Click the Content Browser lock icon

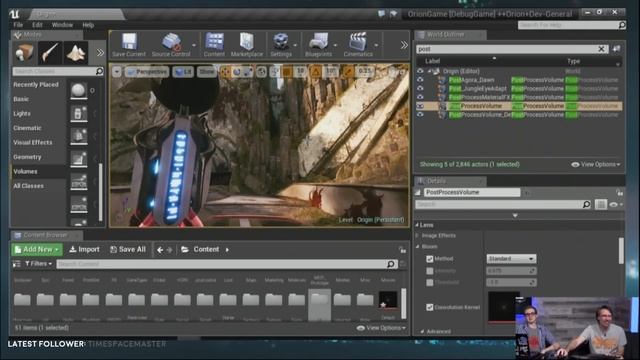click(x=402, y=249)
